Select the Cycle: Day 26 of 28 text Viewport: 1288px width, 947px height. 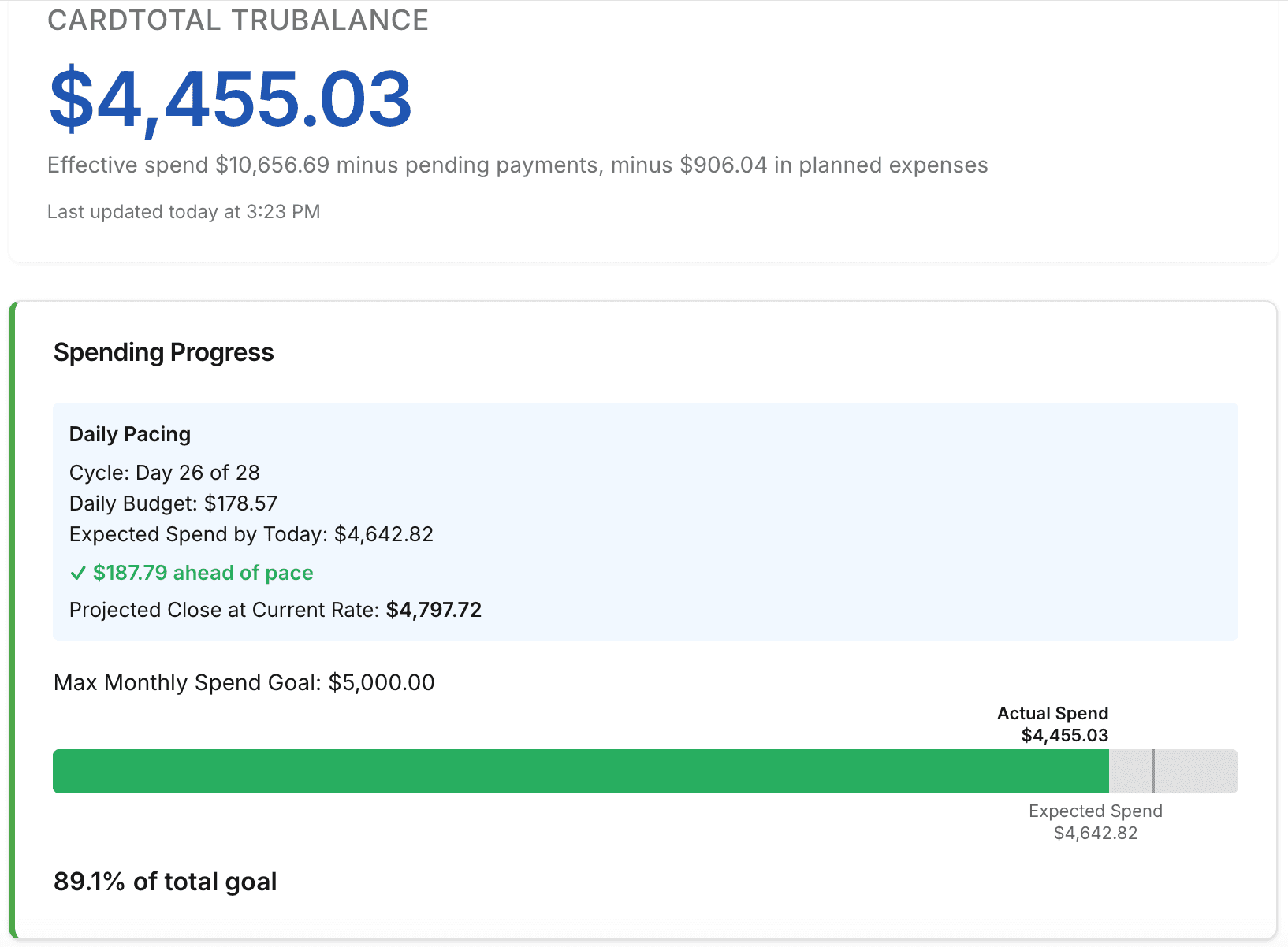[164, 473]
